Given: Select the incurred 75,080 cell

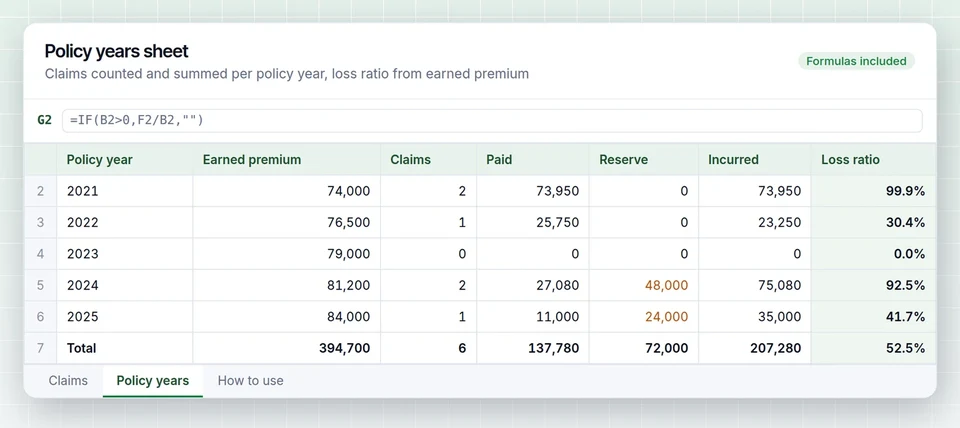Looking at the screenshot, I should click(x=754, y=285).
